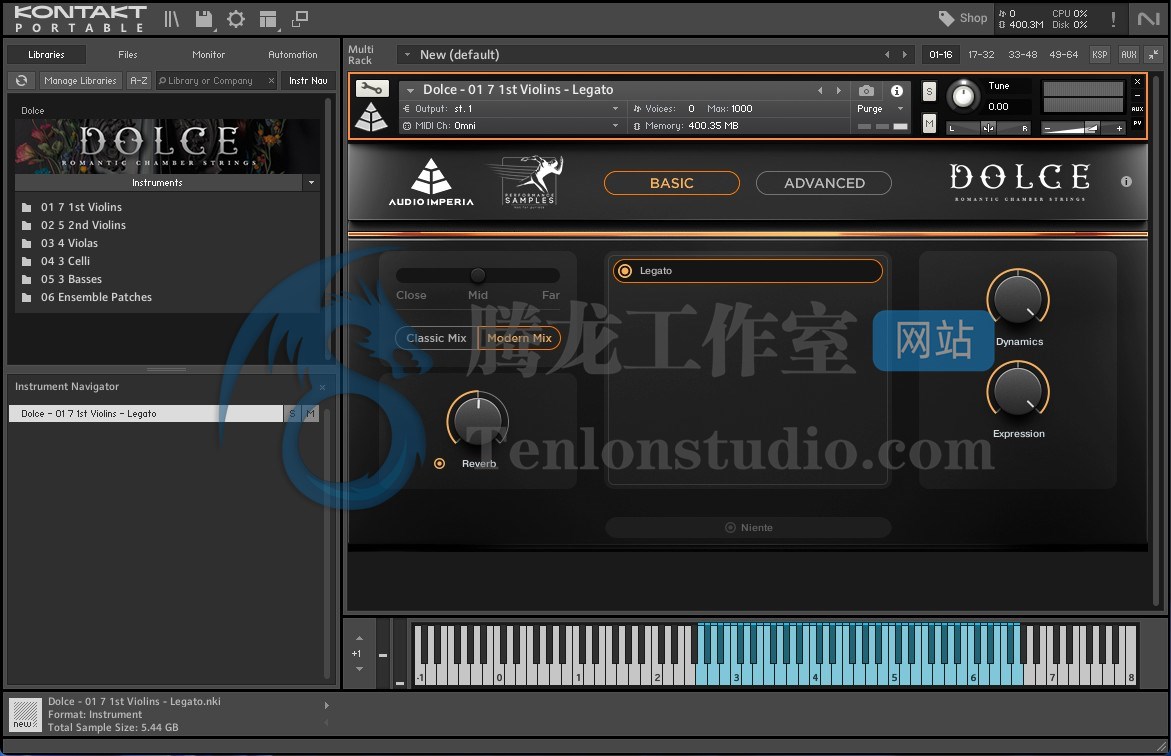Toggle the Reverb on/off button
Image resolution: width=1171 pixels, height=756 pixels.
tap(439, 464)
